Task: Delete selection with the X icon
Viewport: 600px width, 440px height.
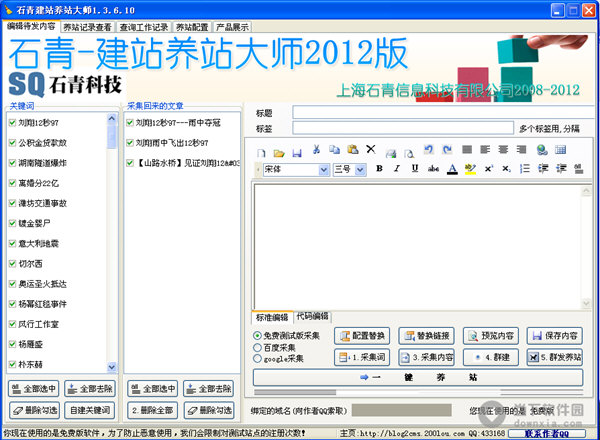Action: click(x=371, y=149)
